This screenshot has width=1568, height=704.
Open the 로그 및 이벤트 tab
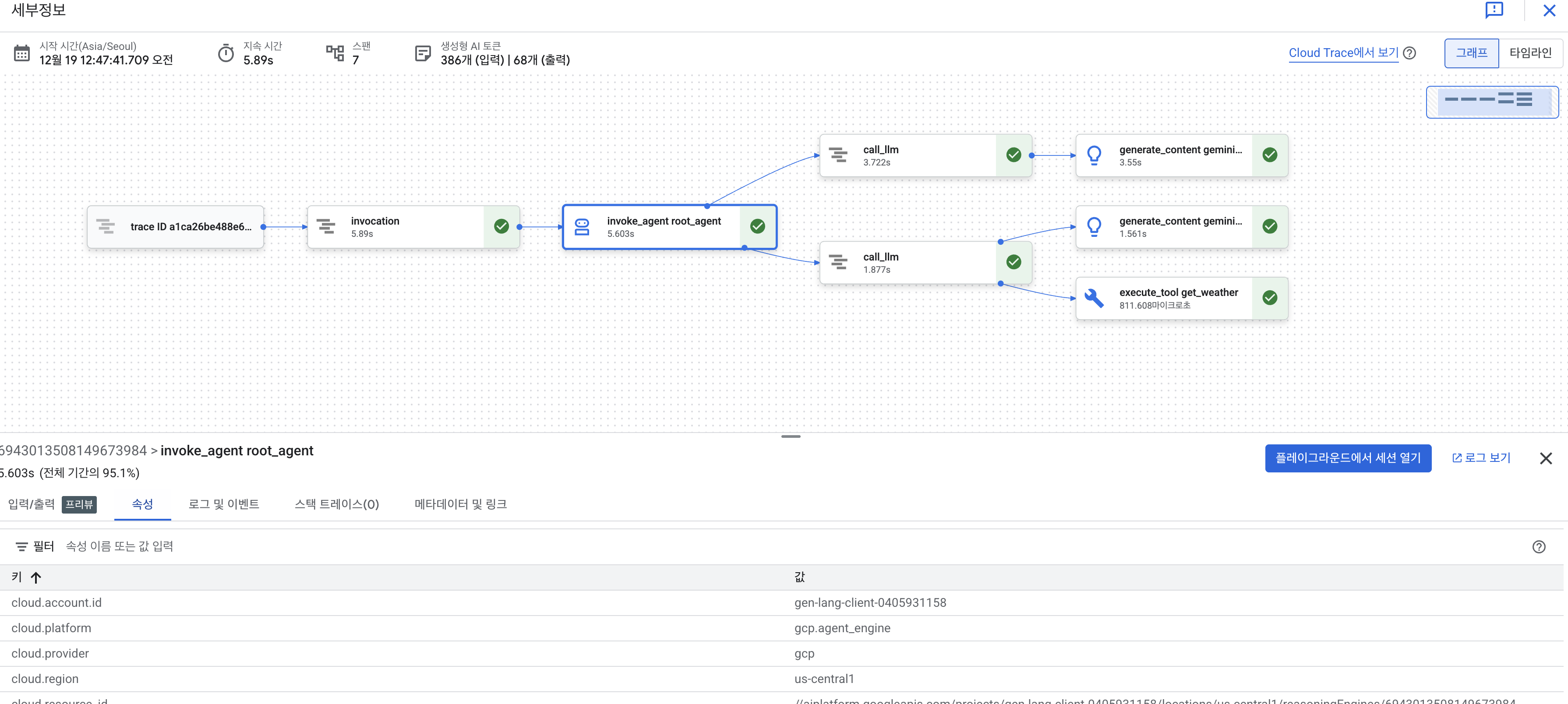point(223,504)
